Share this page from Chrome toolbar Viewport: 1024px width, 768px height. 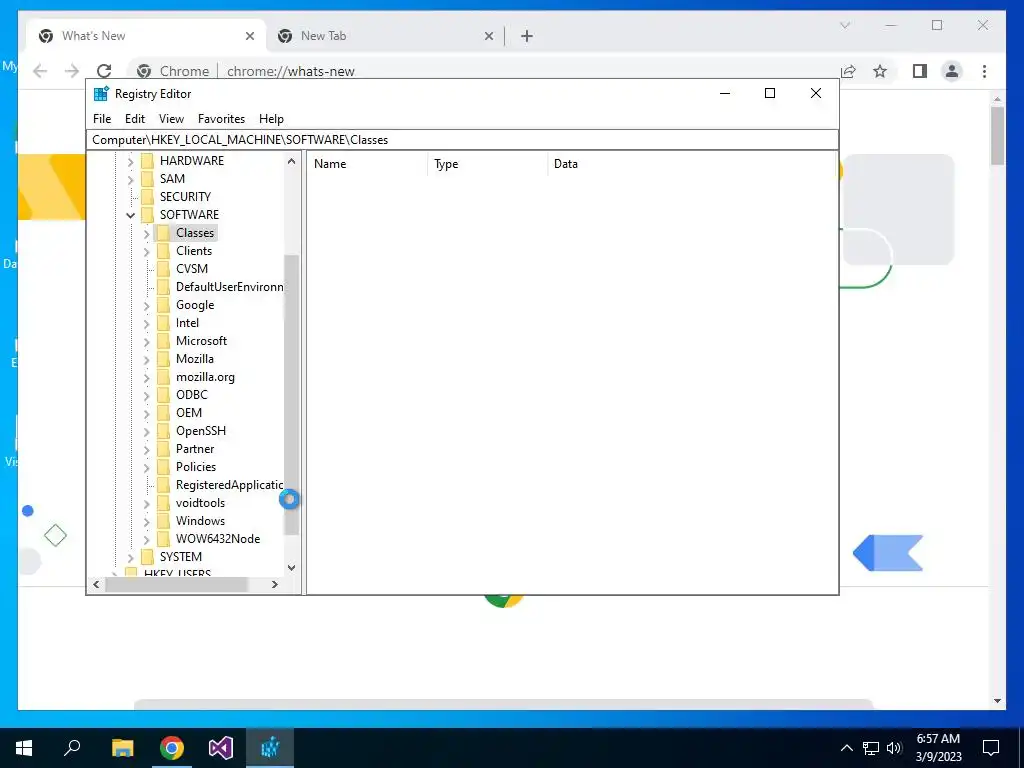[x=848, y=71]
